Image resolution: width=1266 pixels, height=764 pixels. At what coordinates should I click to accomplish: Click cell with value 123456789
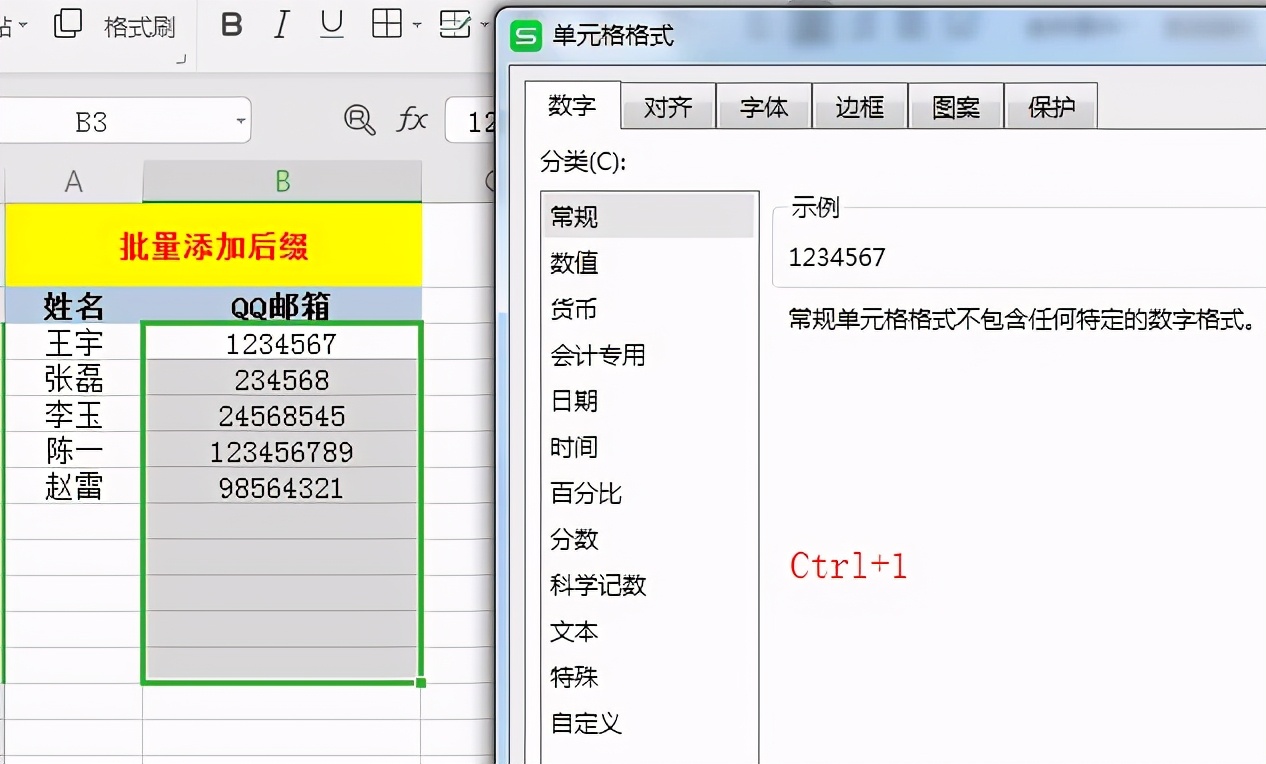(282, 450)
